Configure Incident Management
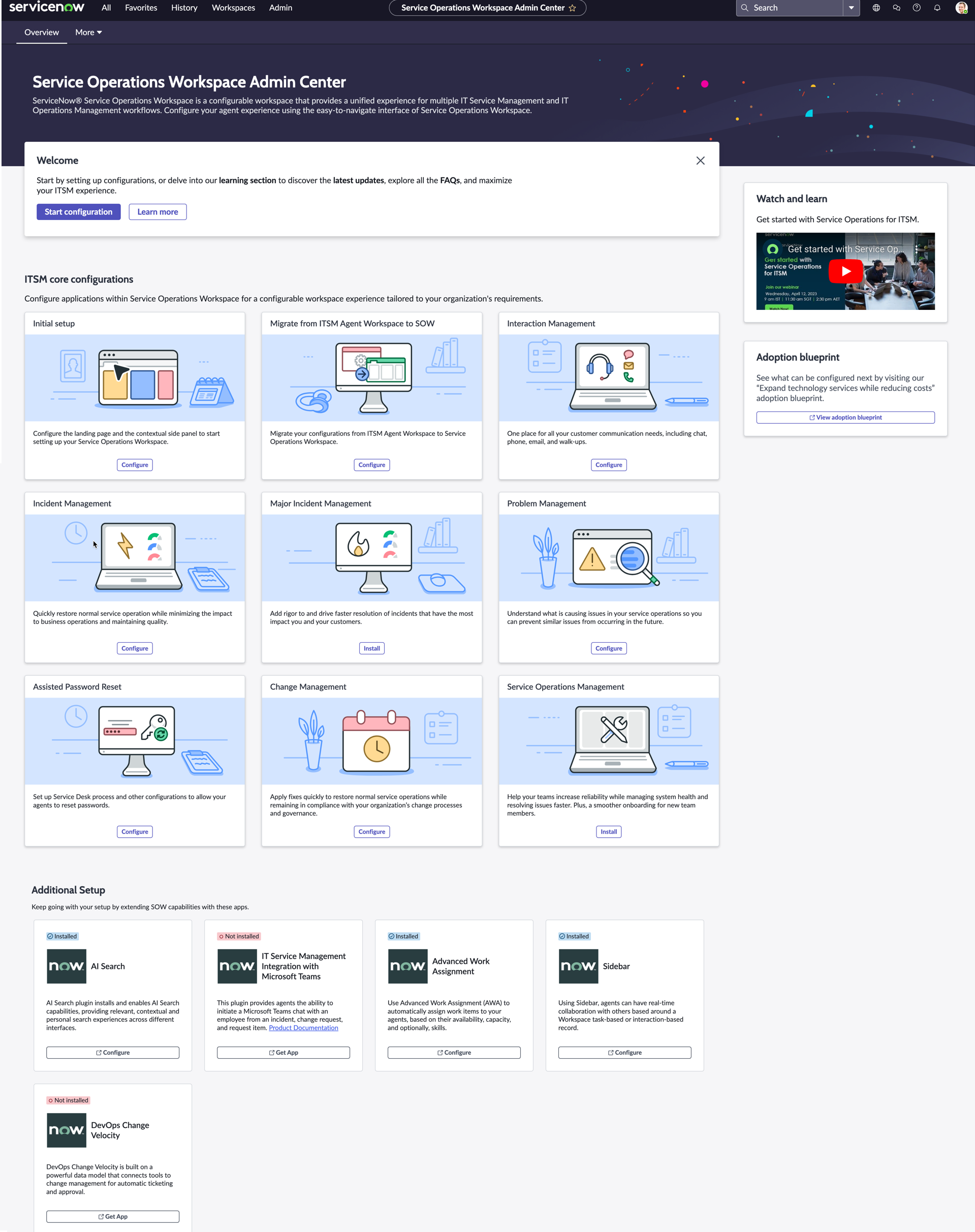 (135, 648)
